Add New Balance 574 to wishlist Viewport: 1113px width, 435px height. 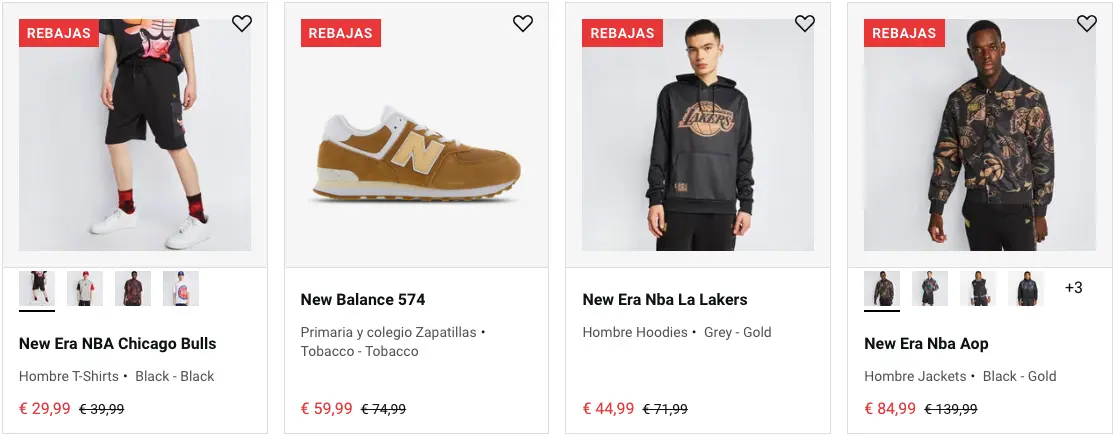click(x=523, y=24)
